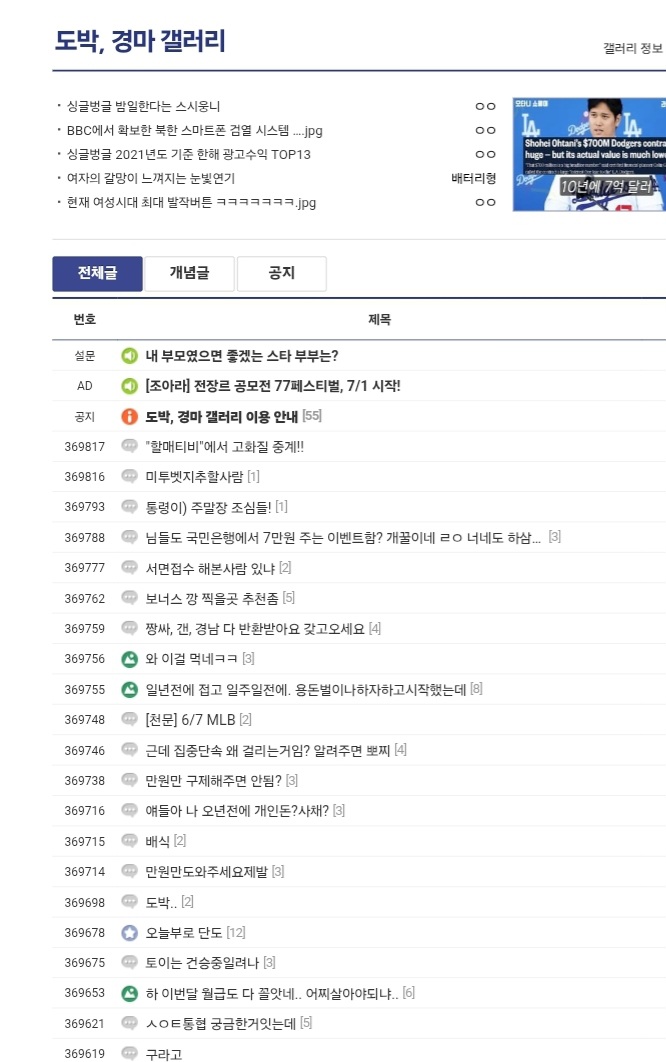Click the orange notice icon beside 이용 안내
Image resolution: width=666 pixels, height=1062 pixels.
coord(129,416)
